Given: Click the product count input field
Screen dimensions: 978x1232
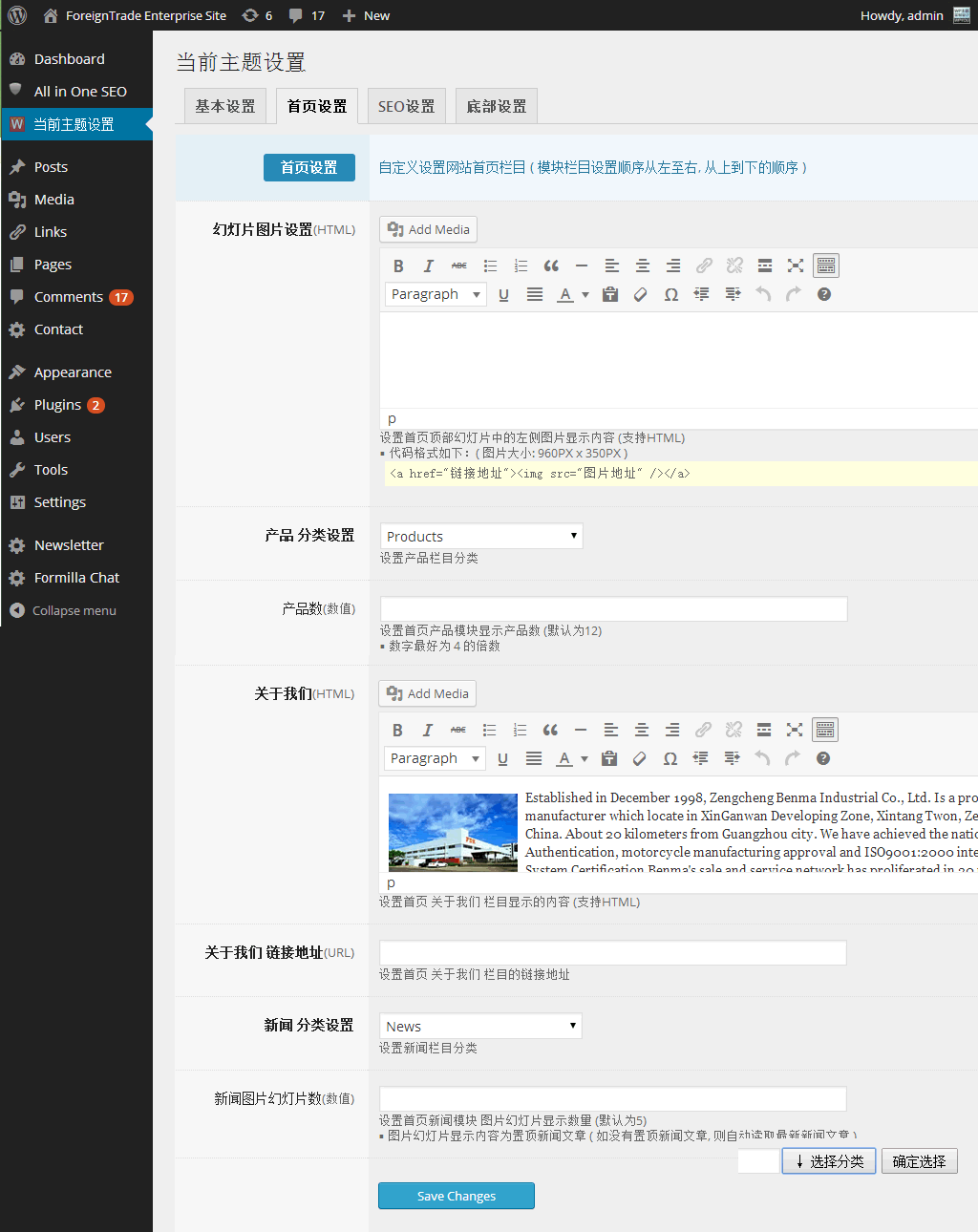Looking at the screenshot, I should coord(614,609).
